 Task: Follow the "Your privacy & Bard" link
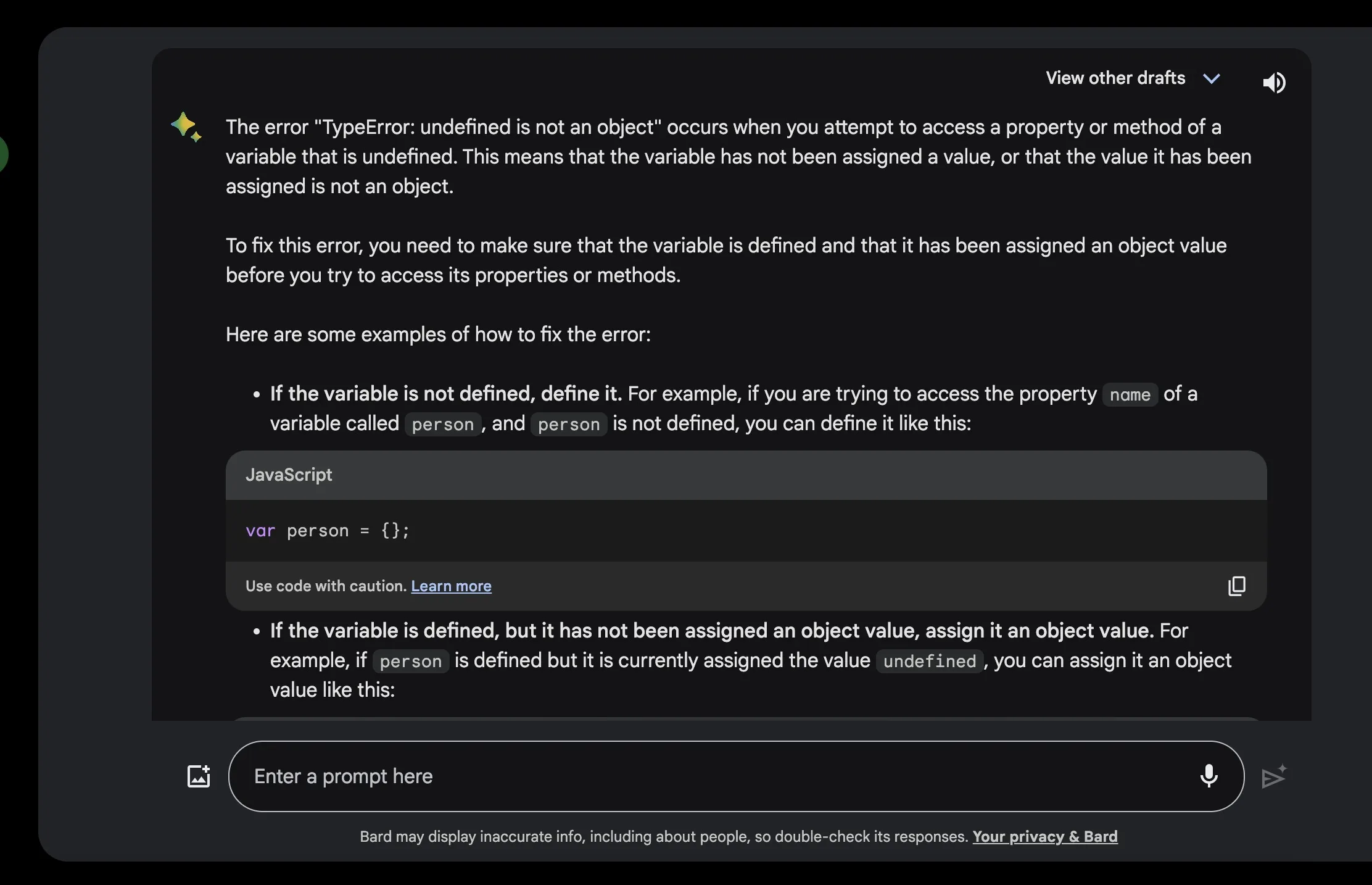click(x=1045, y=837)
